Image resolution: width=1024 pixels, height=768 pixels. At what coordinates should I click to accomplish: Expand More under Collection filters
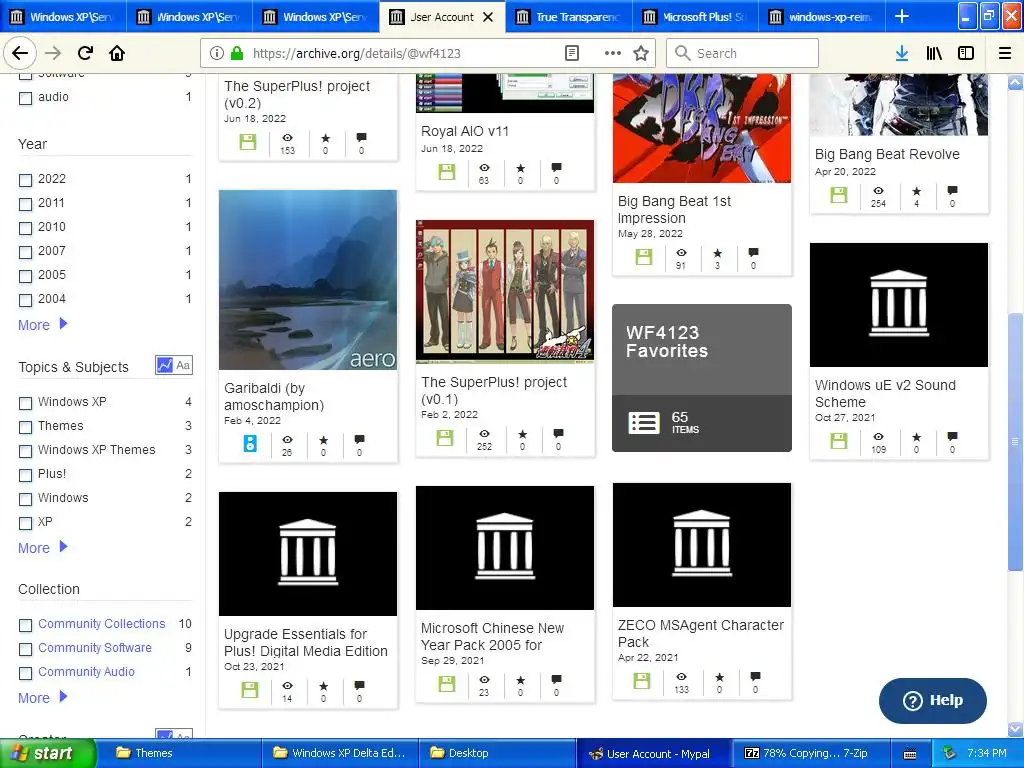42,697
